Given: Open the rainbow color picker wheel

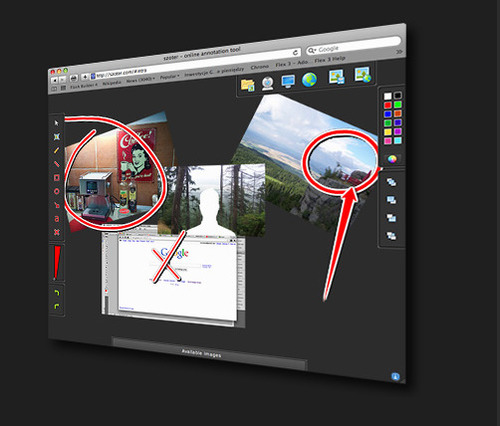Looking at the screenshot, I should [392, 159].
